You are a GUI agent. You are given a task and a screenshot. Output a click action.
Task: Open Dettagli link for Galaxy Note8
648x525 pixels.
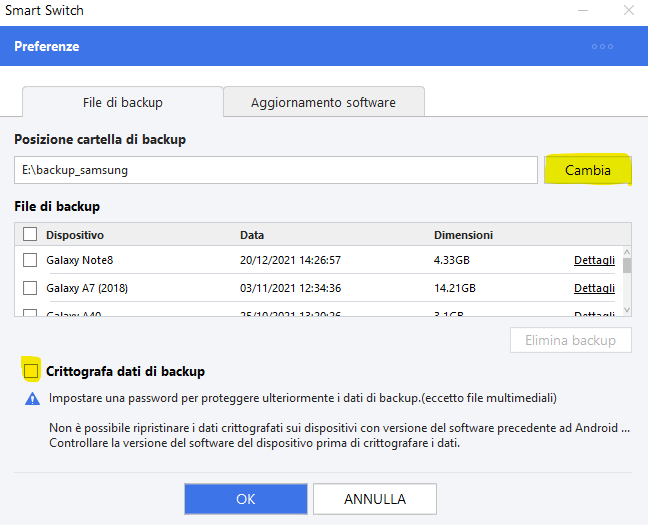tap(594, 260)
